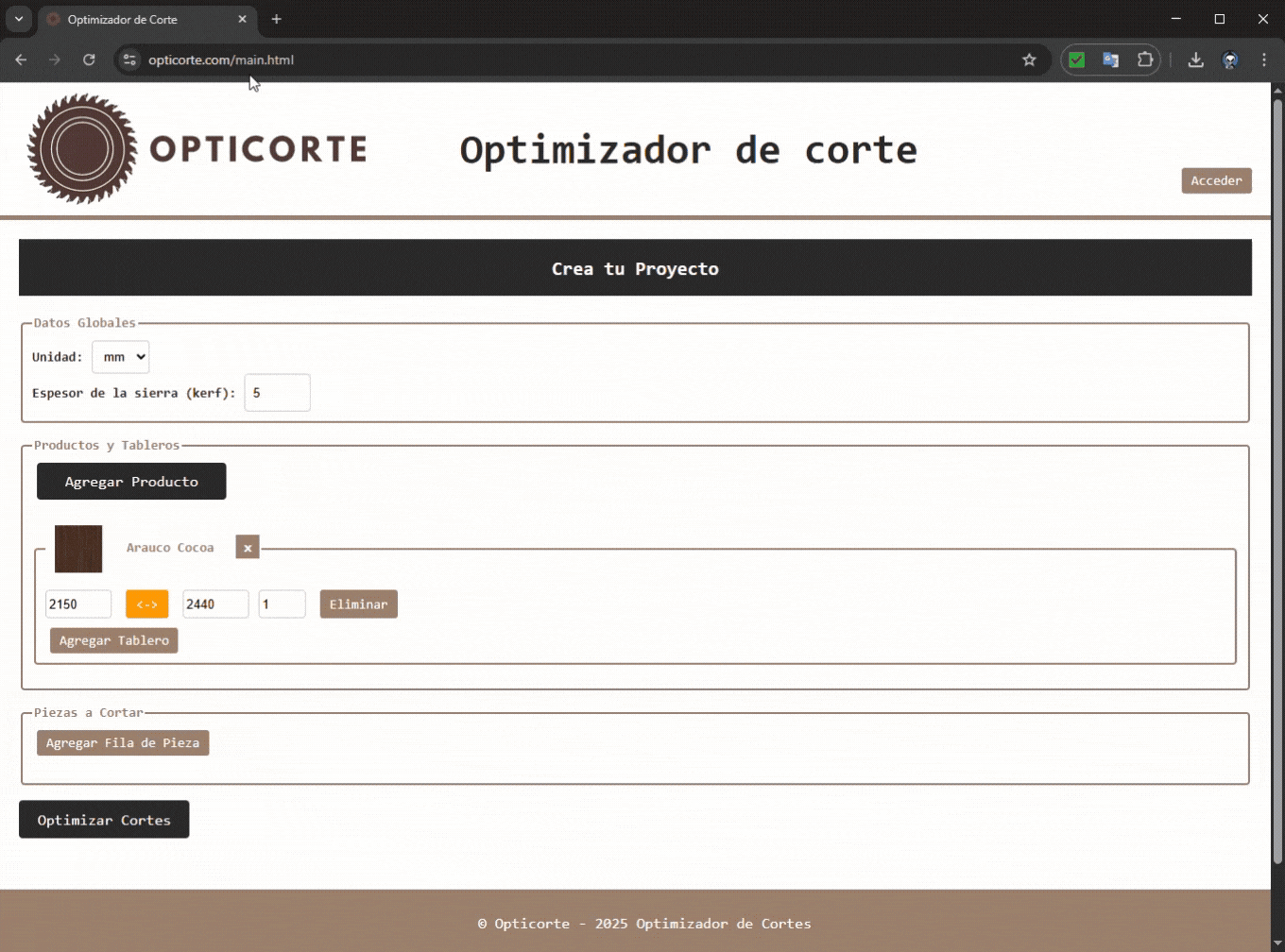The image size is (1285, 952).
Task: Click the Optimizar Cortes button
Action: tap(103, 819)
